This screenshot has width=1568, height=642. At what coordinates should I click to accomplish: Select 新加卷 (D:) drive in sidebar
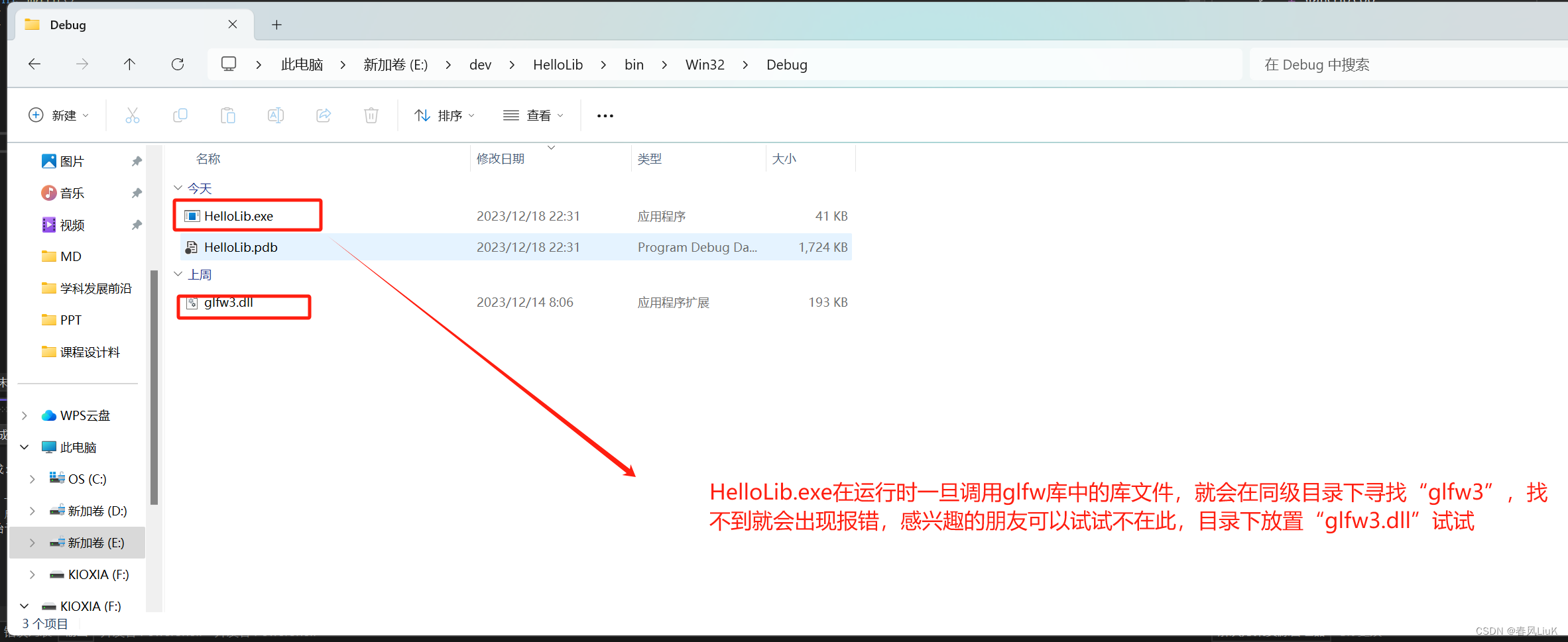pos(97,511)
